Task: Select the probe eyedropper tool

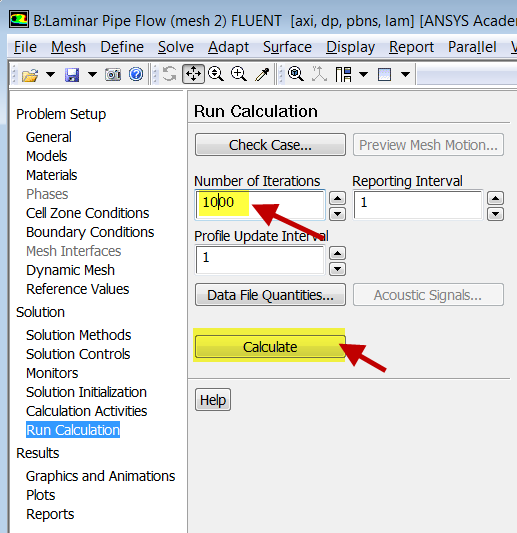Action: [x=262, y=74]
